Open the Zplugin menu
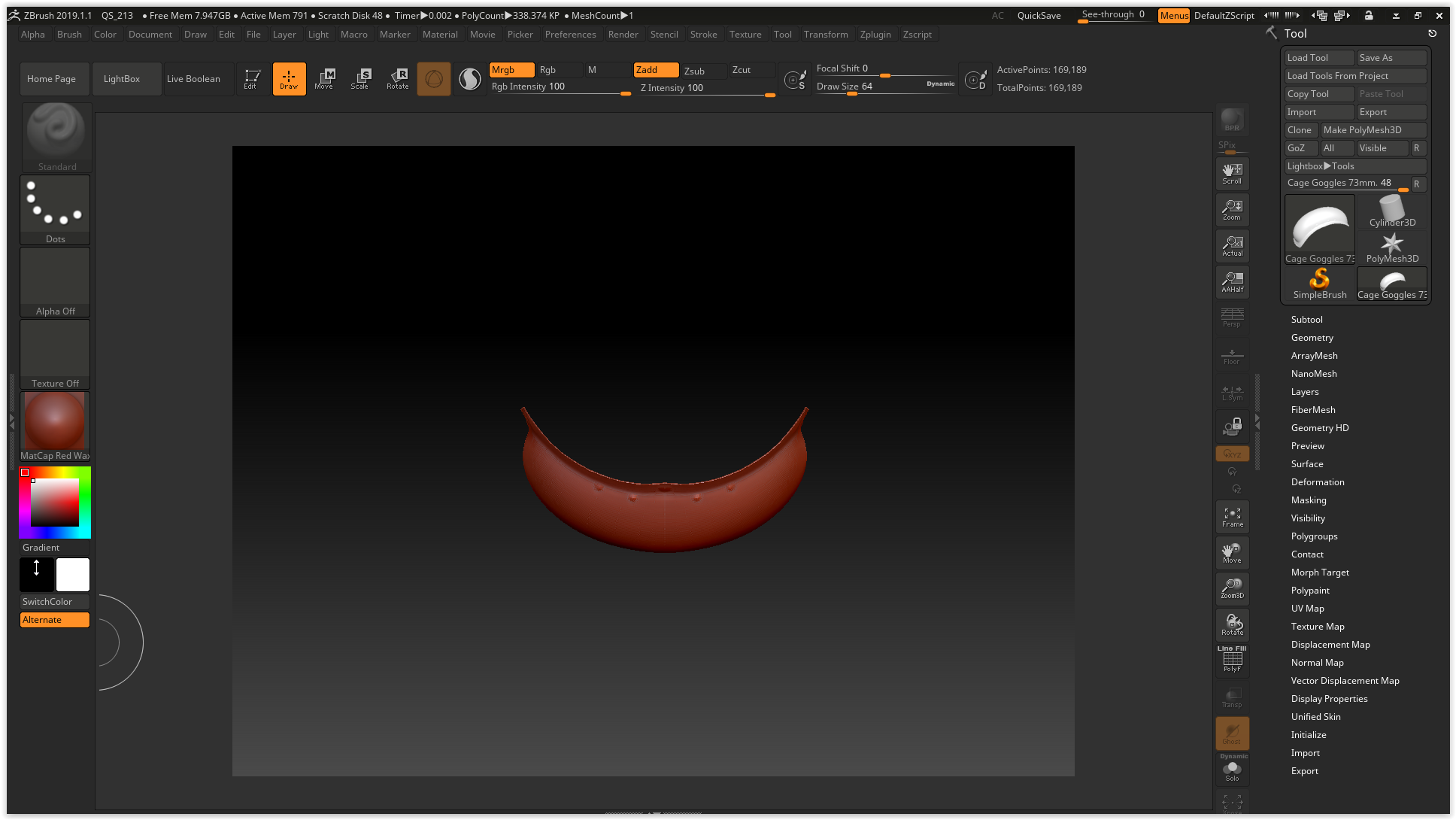The image size is (1456, 820). (875, 35)
